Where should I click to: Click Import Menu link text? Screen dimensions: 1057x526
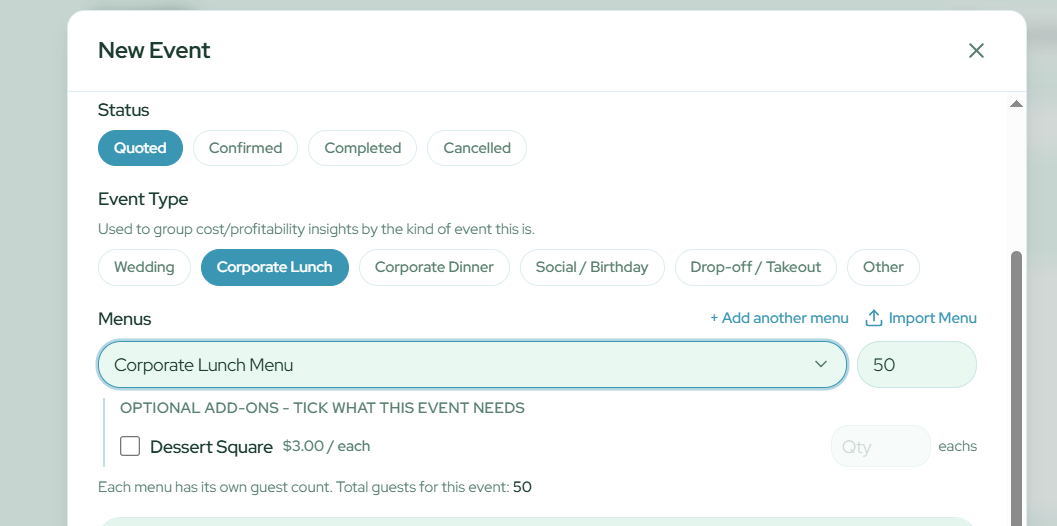[932, 318]
